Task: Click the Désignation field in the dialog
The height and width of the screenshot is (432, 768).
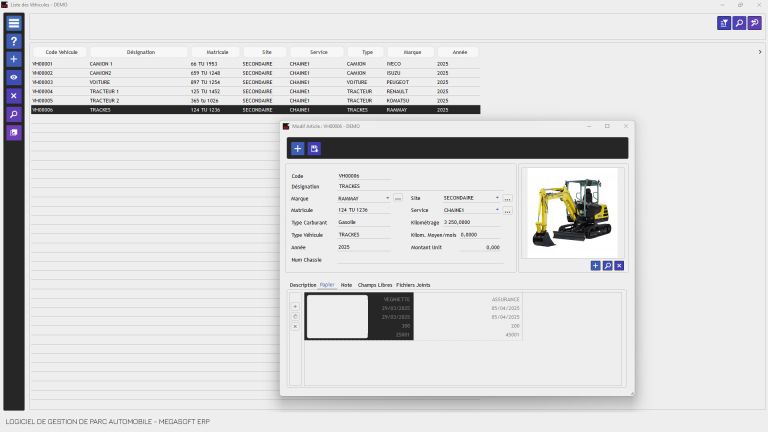Action: (x=420, y=187)
